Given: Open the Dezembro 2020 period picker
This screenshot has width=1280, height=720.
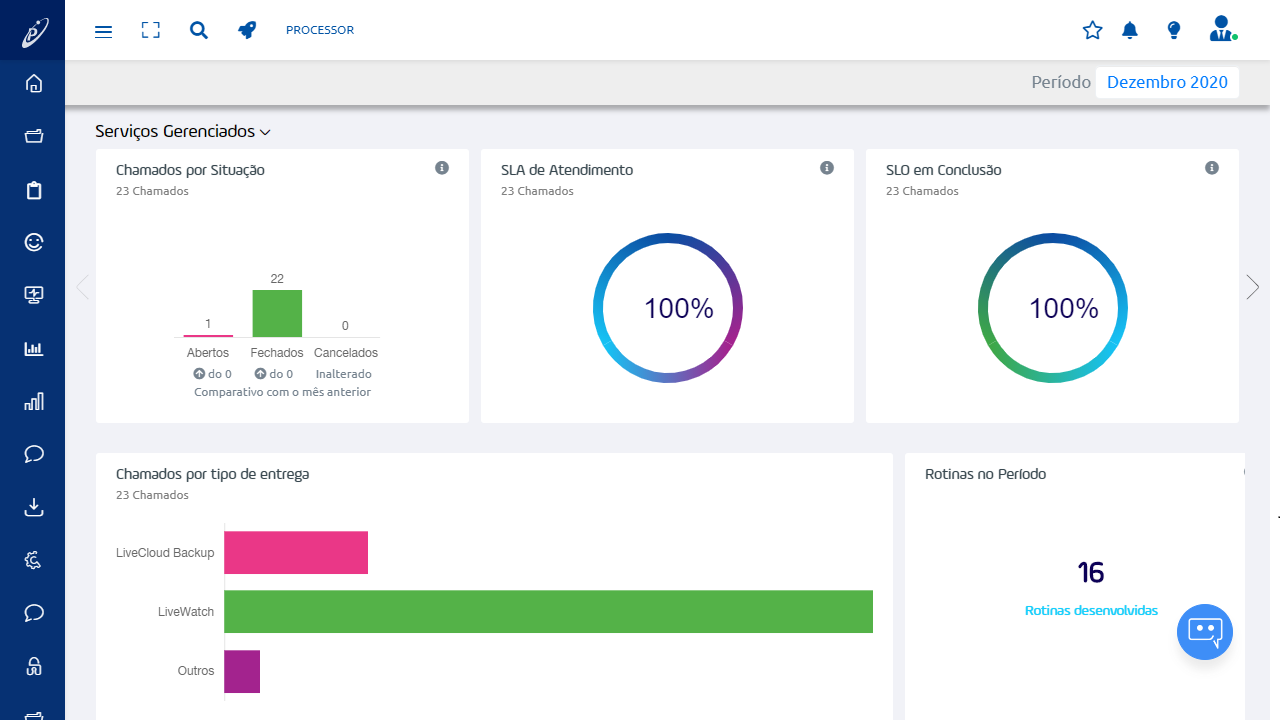Looking at the screenshot, I should (x=1167, y=83).
